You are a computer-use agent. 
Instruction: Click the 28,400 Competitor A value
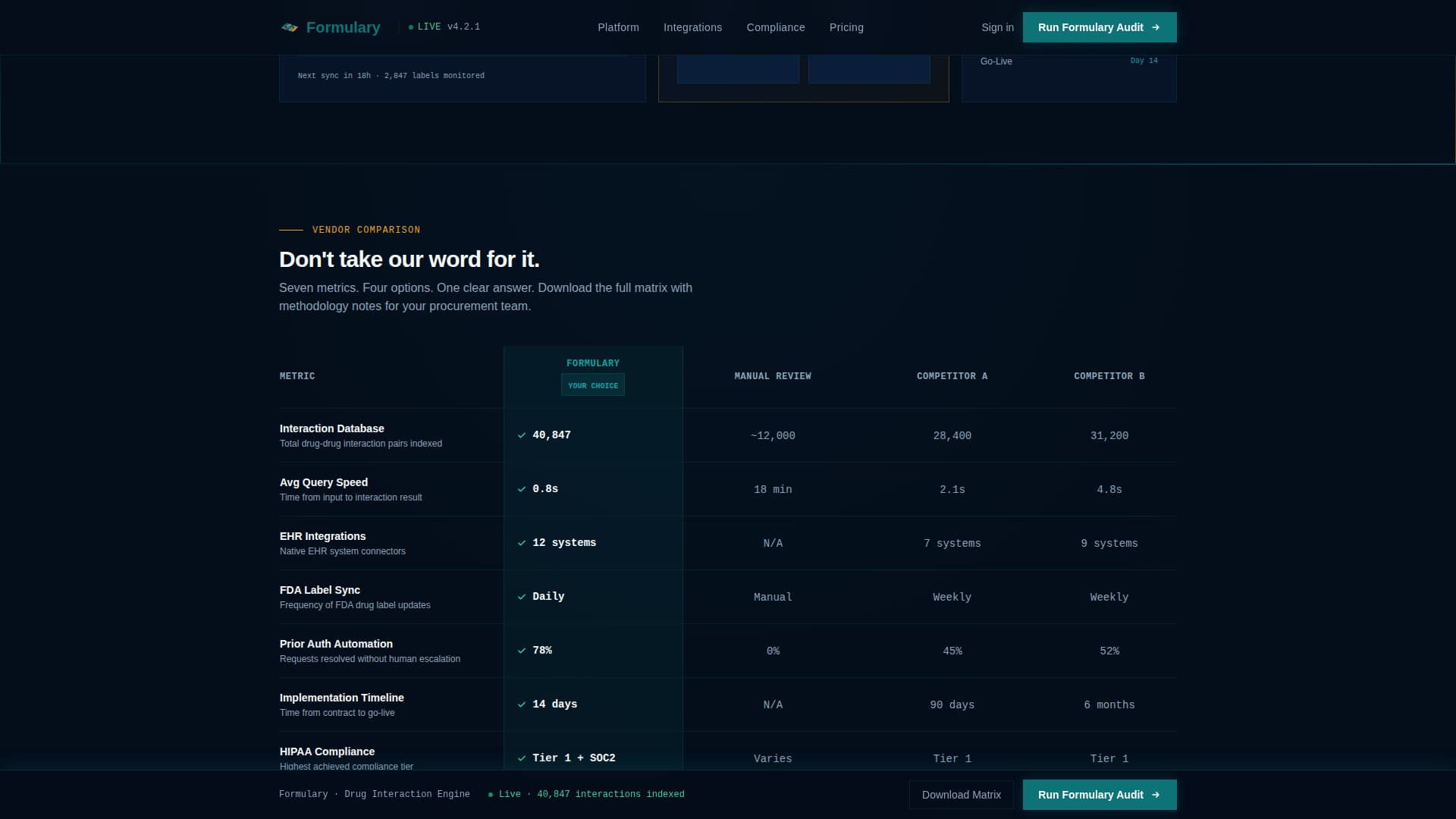952,436
